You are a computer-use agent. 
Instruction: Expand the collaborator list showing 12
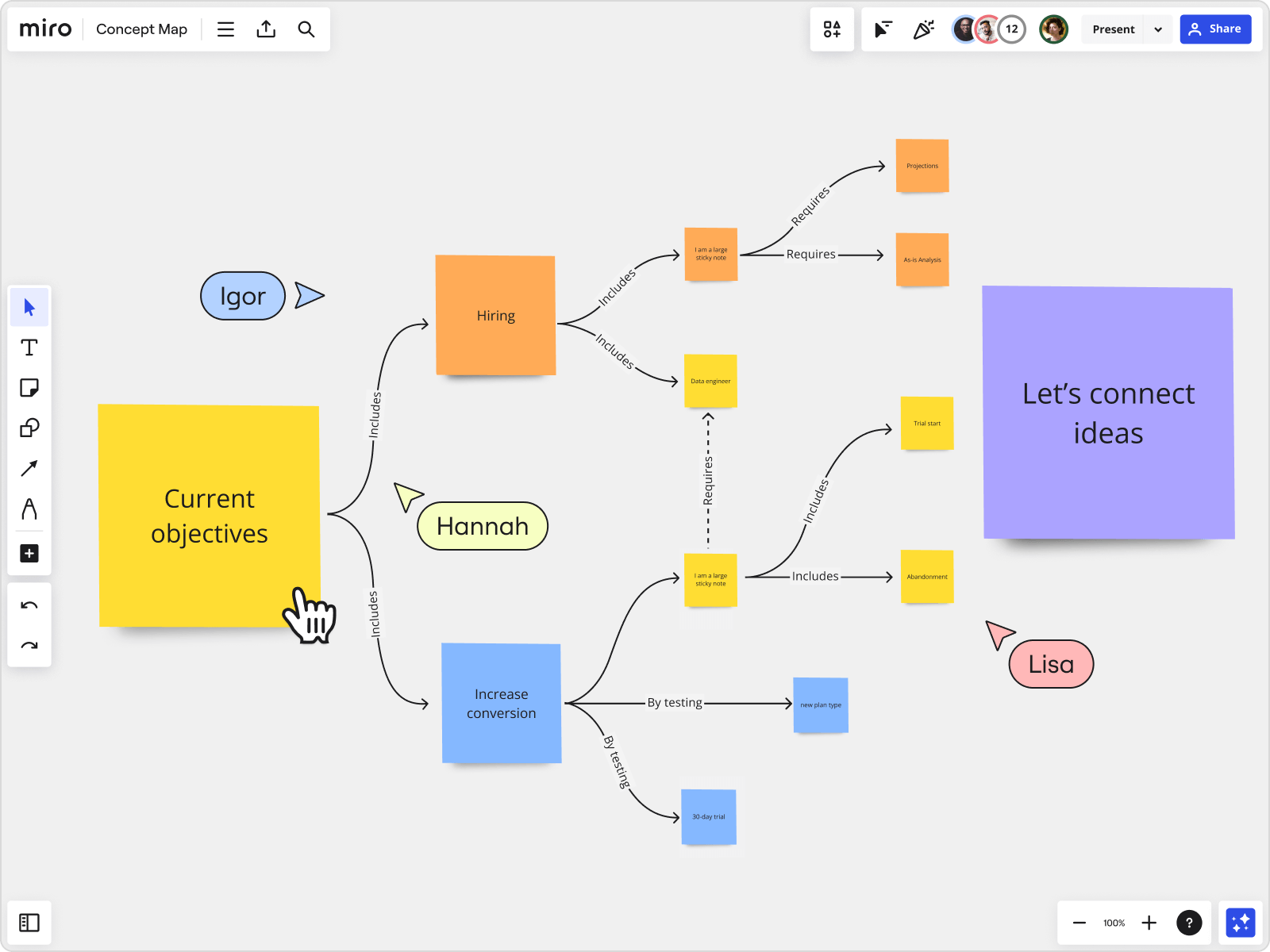[1011, 29]
